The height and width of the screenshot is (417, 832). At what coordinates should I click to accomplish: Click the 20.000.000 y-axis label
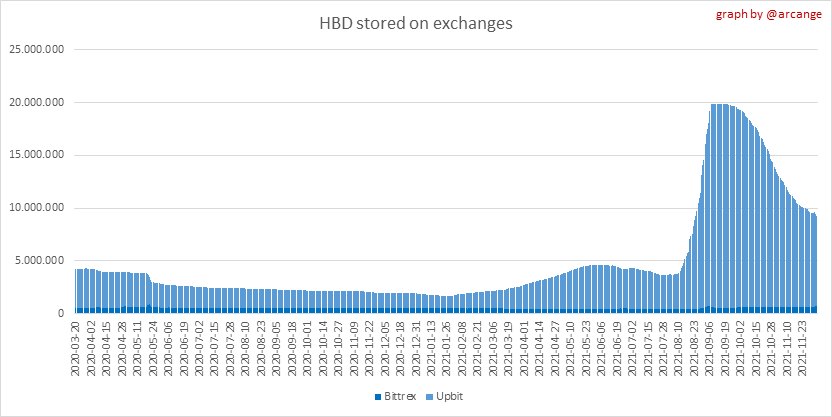36,102
